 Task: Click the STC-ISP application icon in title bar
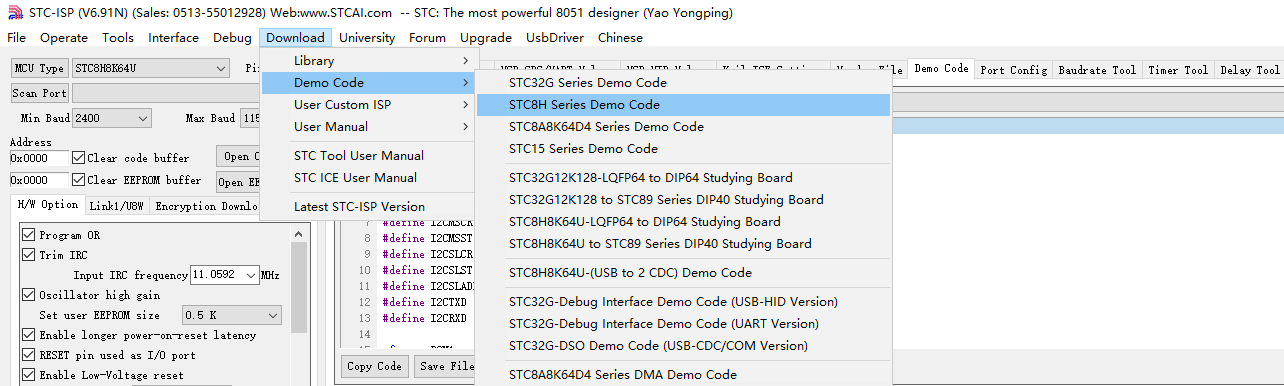coord(13,14)
